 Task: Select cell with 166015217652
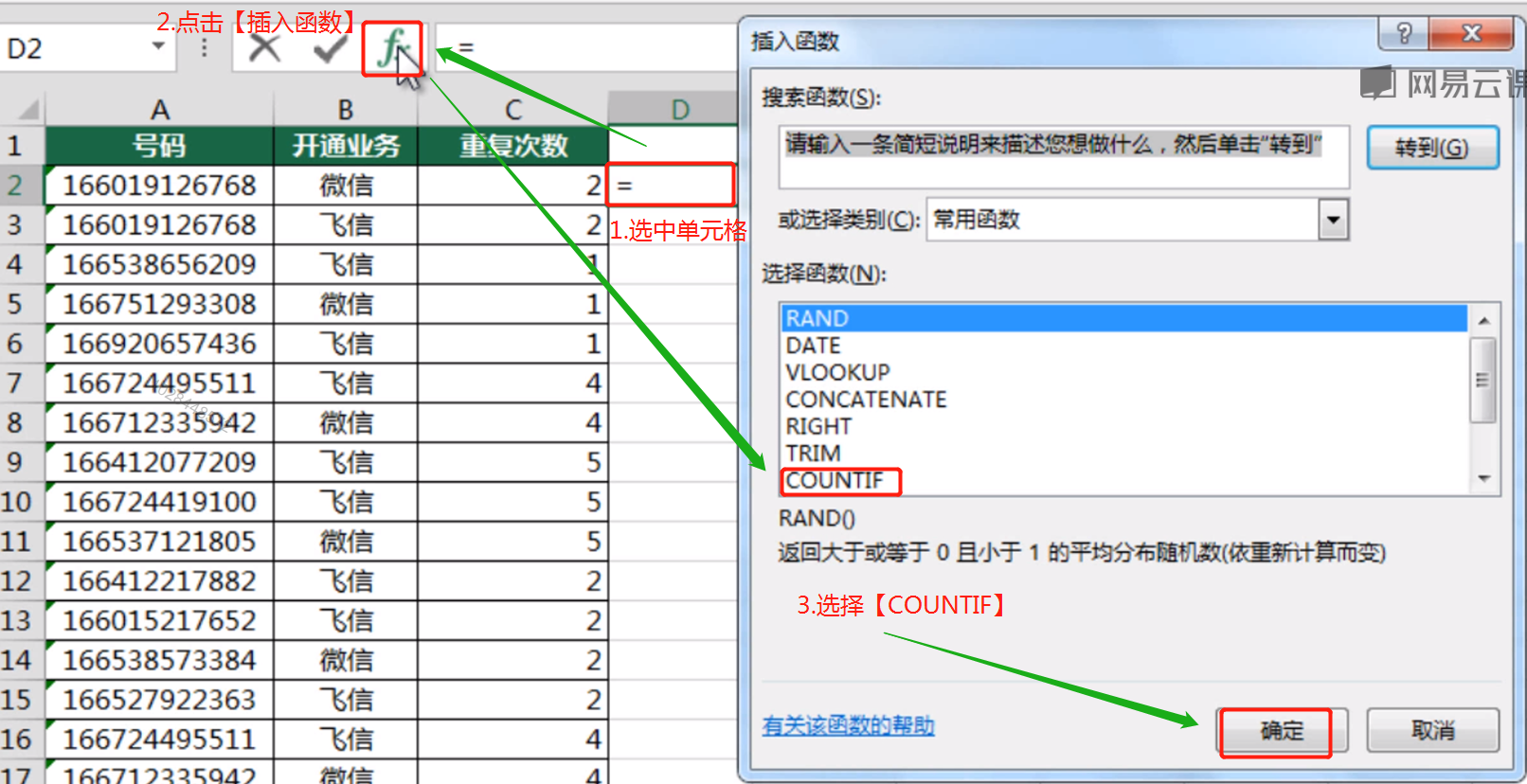point(160,621)
